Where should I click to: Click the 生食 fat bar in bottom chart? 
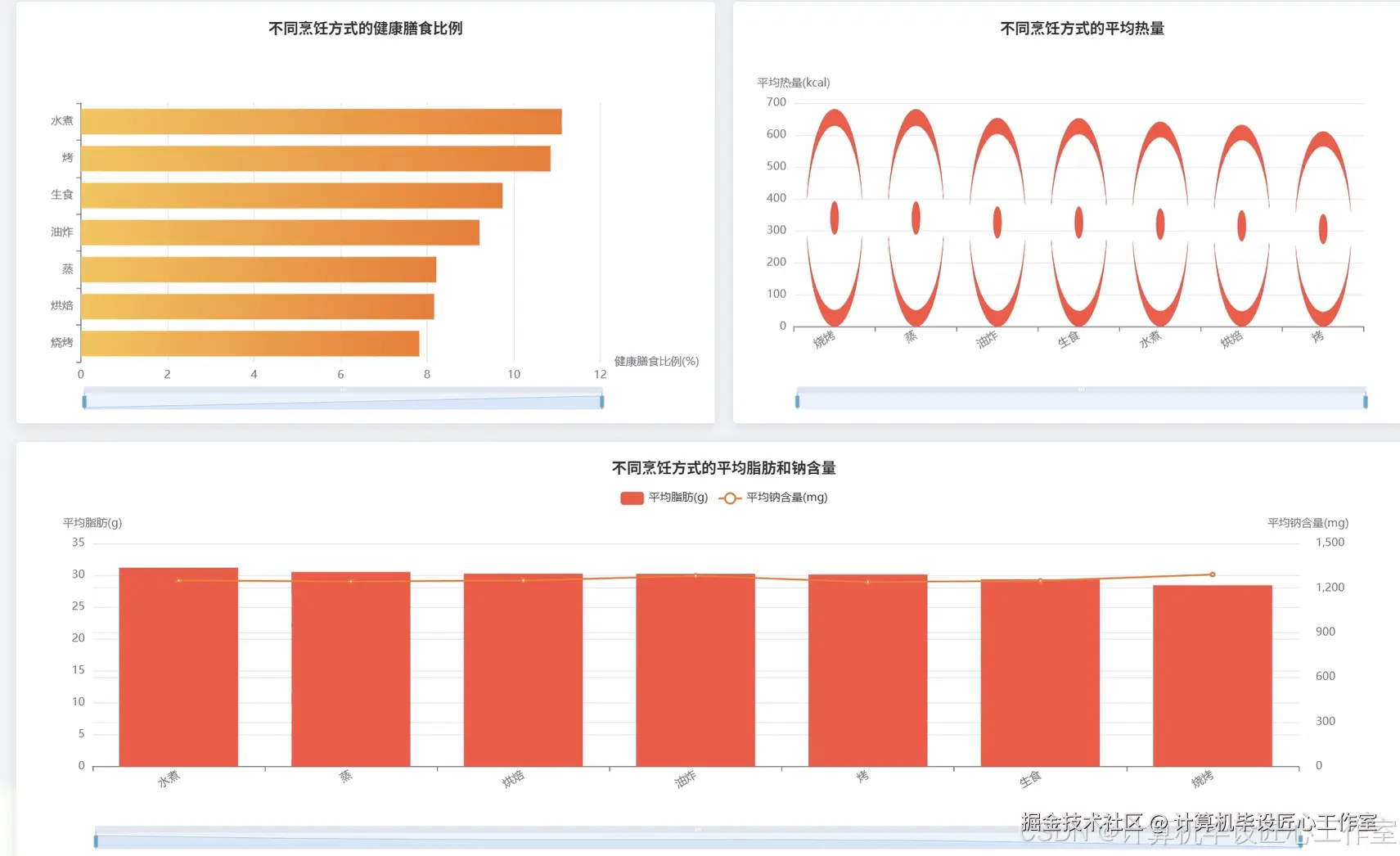pyautogui.click(x=1040, y=674)
